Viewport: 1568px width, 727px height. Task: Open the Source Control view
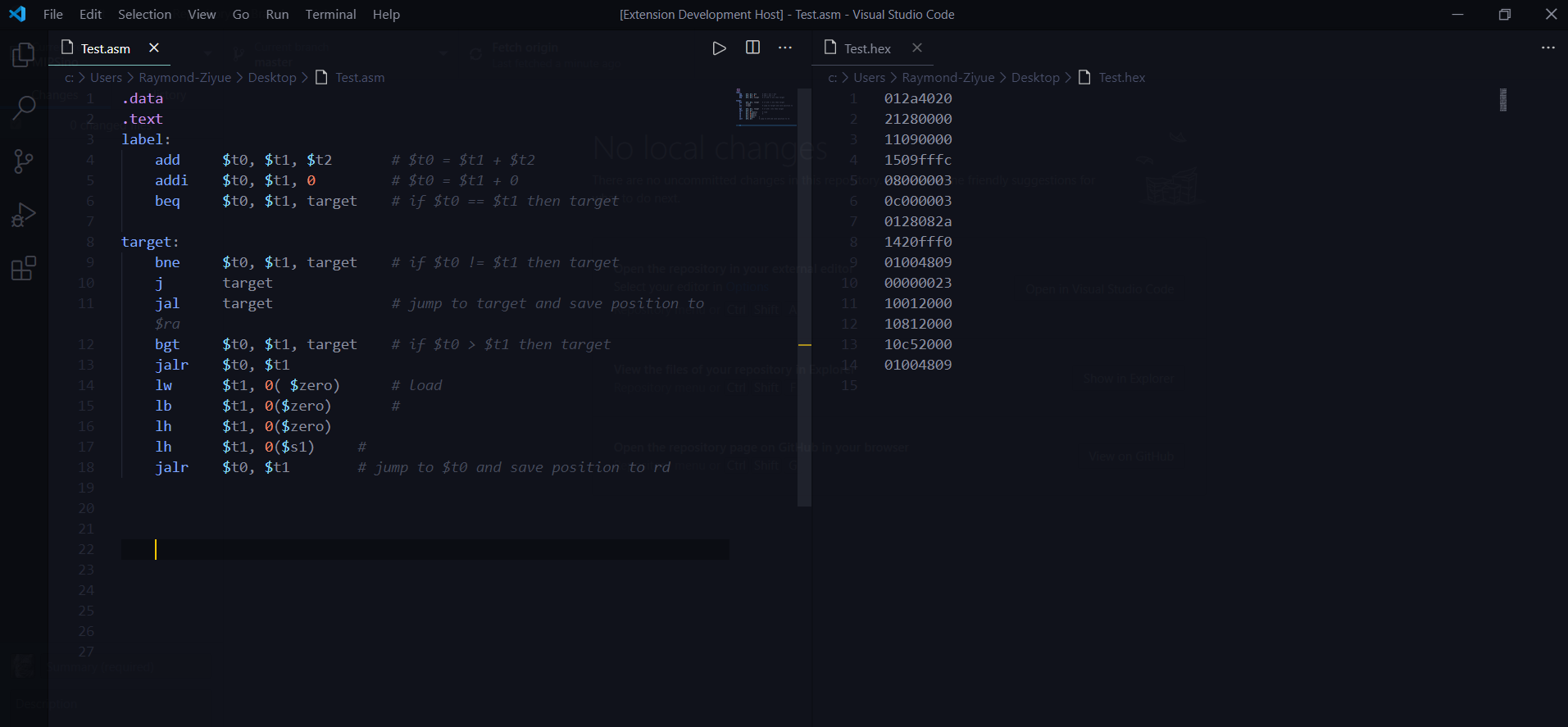pos(24,161)
